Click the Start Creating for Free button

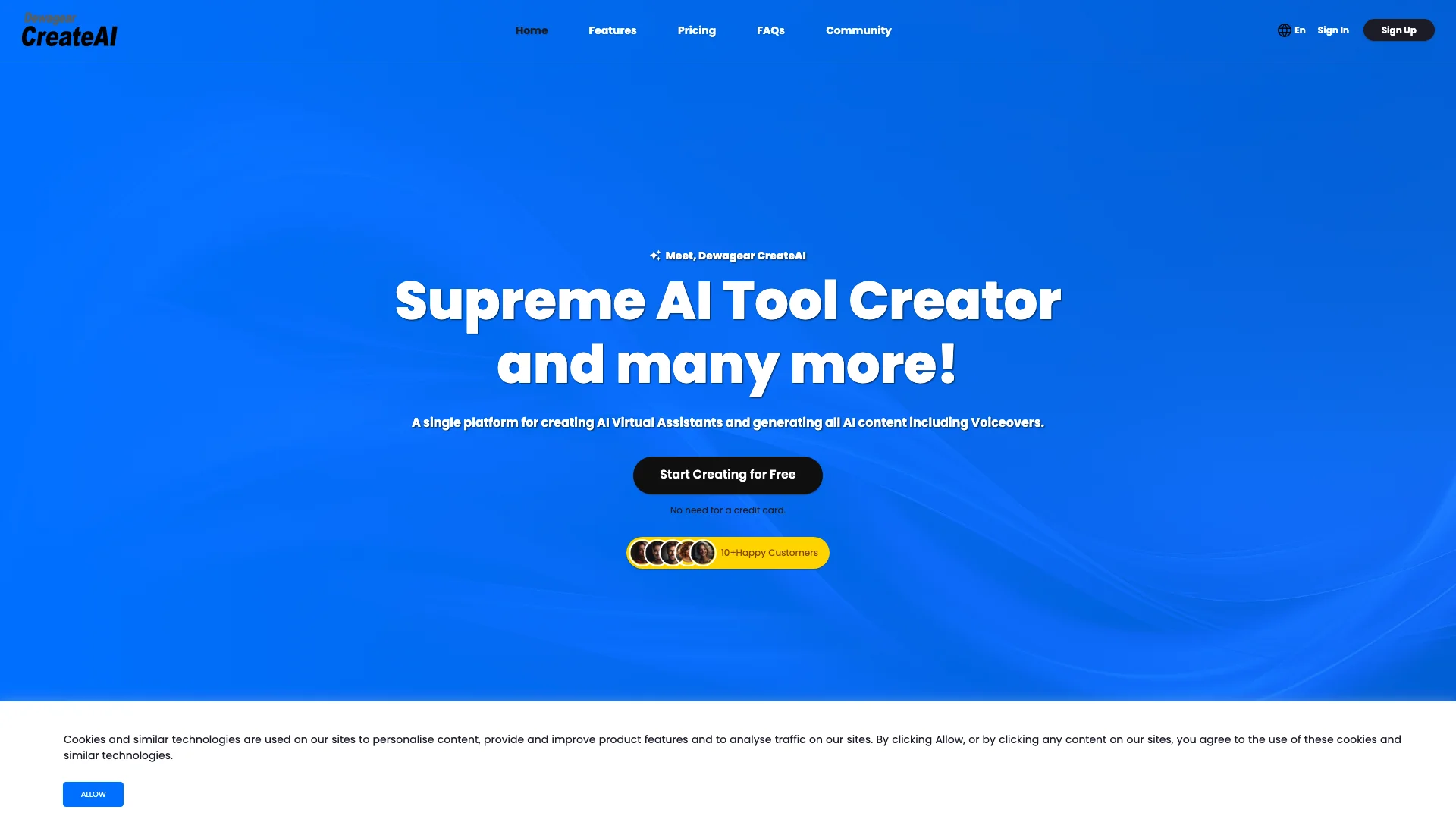[727, 475]
